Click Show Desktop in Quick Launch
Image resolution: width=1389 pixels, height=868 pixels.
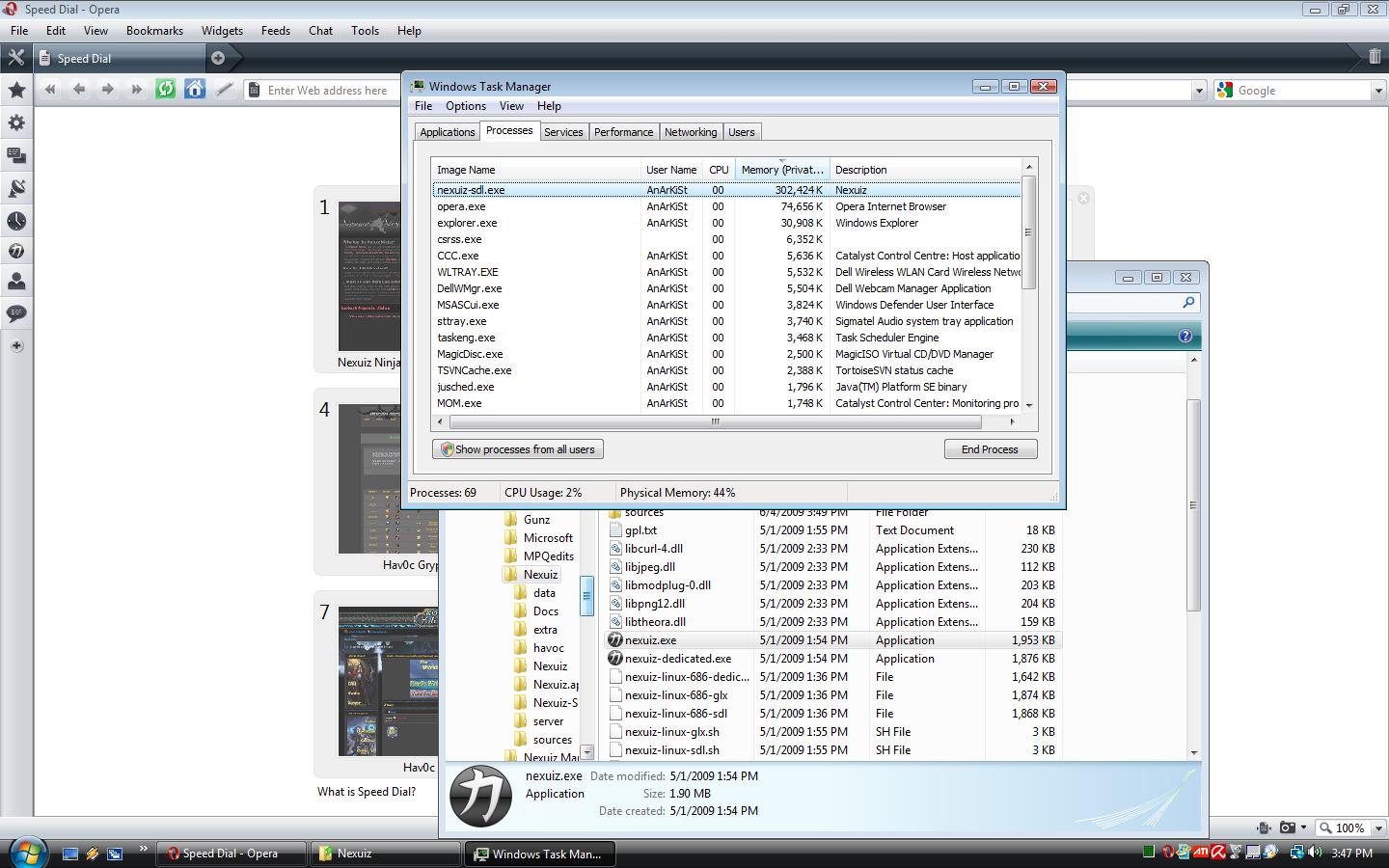[x=69, y=854]
